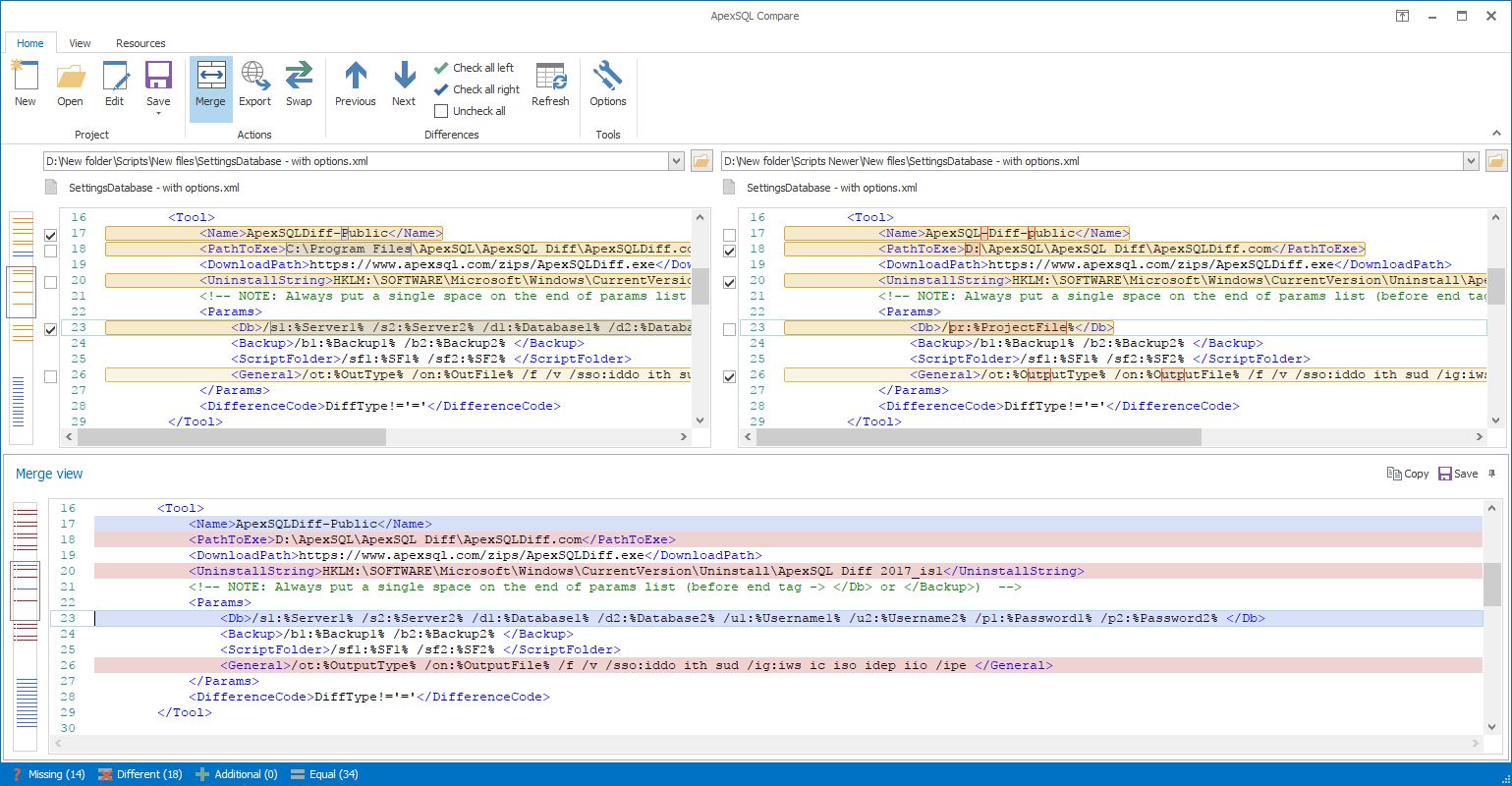1512x786 pixels.
Task: Start a New project
Action: click(x=25, y=84)
